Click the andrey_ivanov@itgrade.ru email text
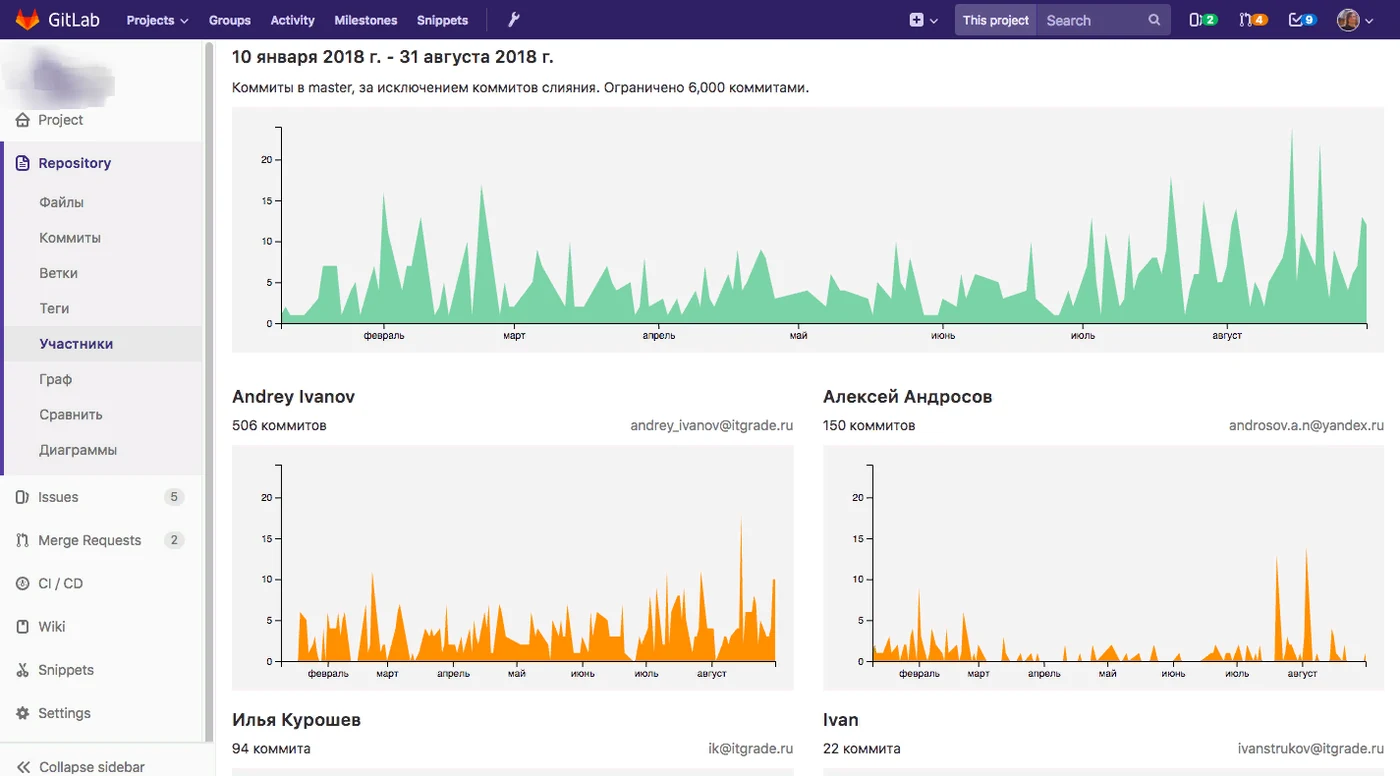The width and height of the screenshot is (1400, 776). pos(712,425)
